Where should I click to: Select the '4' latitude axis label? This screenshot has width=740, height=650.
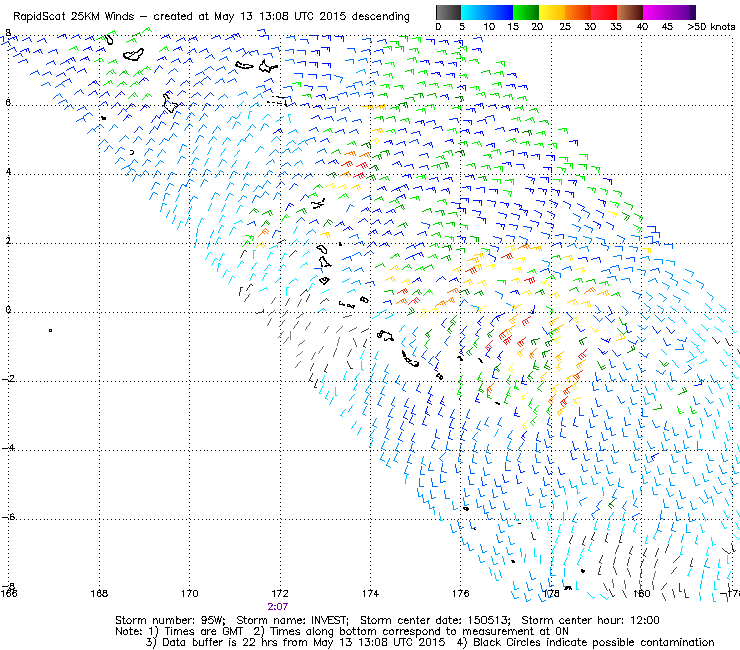(x=8, y=171)
